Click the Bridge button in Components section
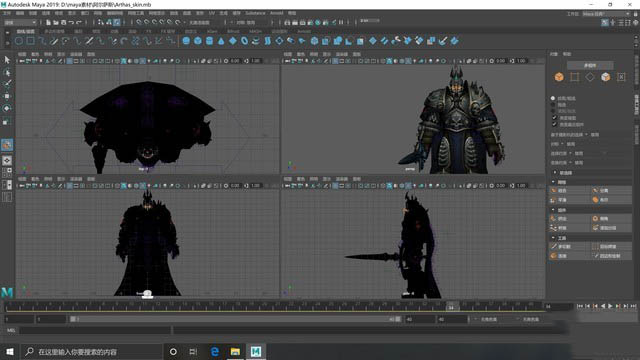Screen dimensions: 640x360 pyautogui.click(x=569, y=228)
